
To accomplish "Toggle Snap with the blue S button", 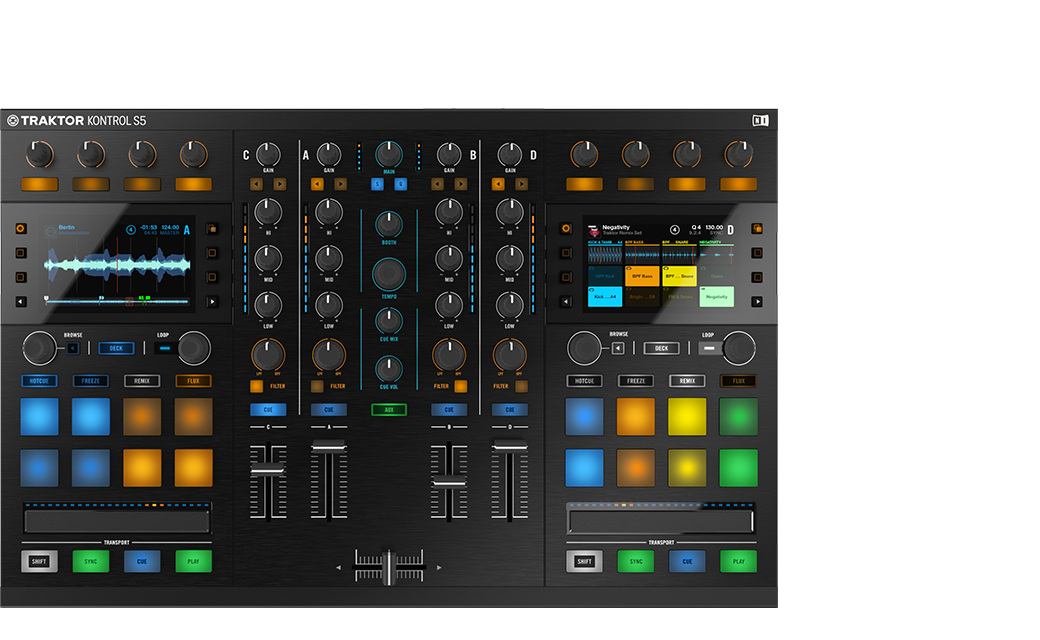I will point(377,184).
